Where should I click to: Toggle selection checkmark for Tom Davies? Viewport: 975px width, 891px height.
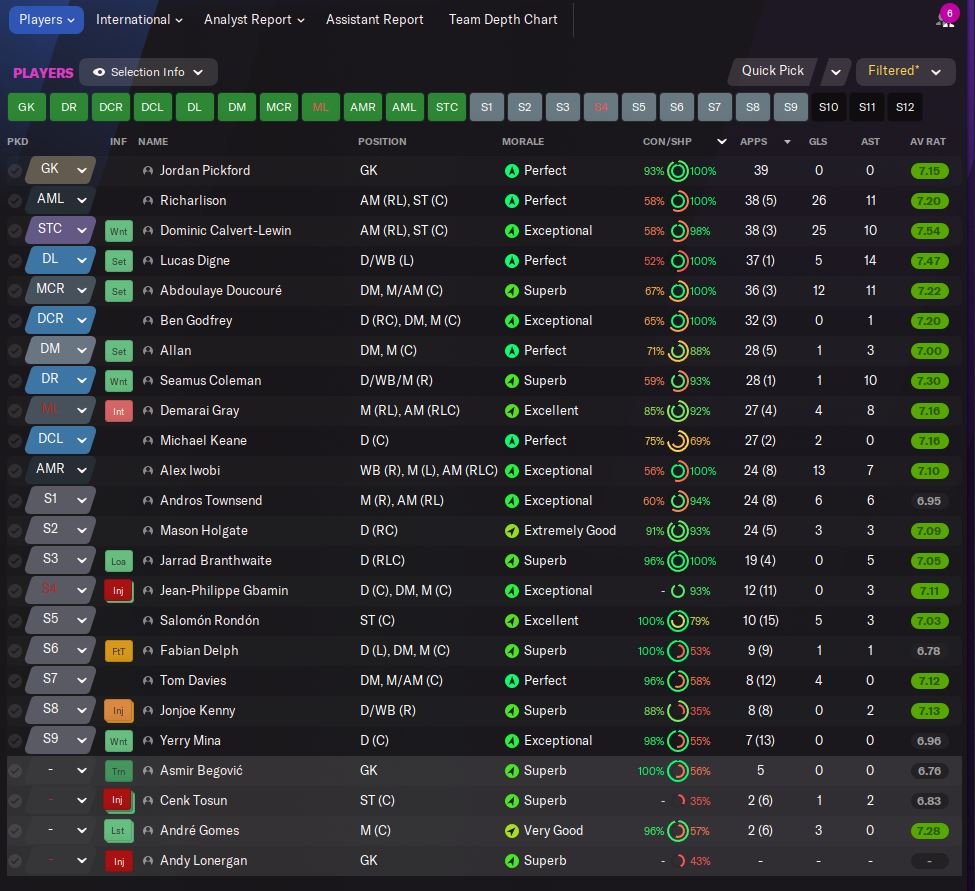coord(15,680)
